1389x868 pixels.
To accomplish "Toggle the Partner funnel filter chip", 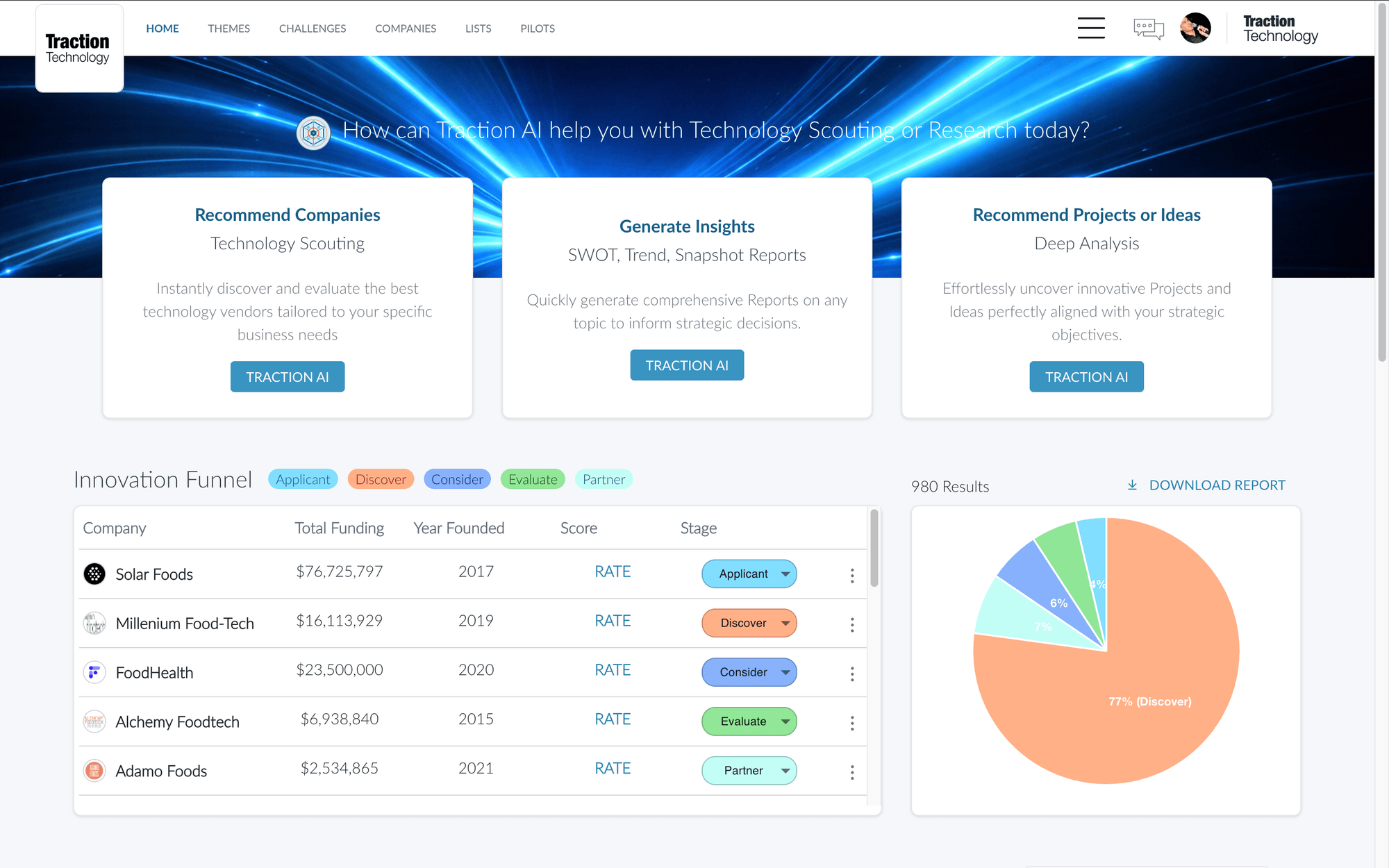I will click(604, 479).
